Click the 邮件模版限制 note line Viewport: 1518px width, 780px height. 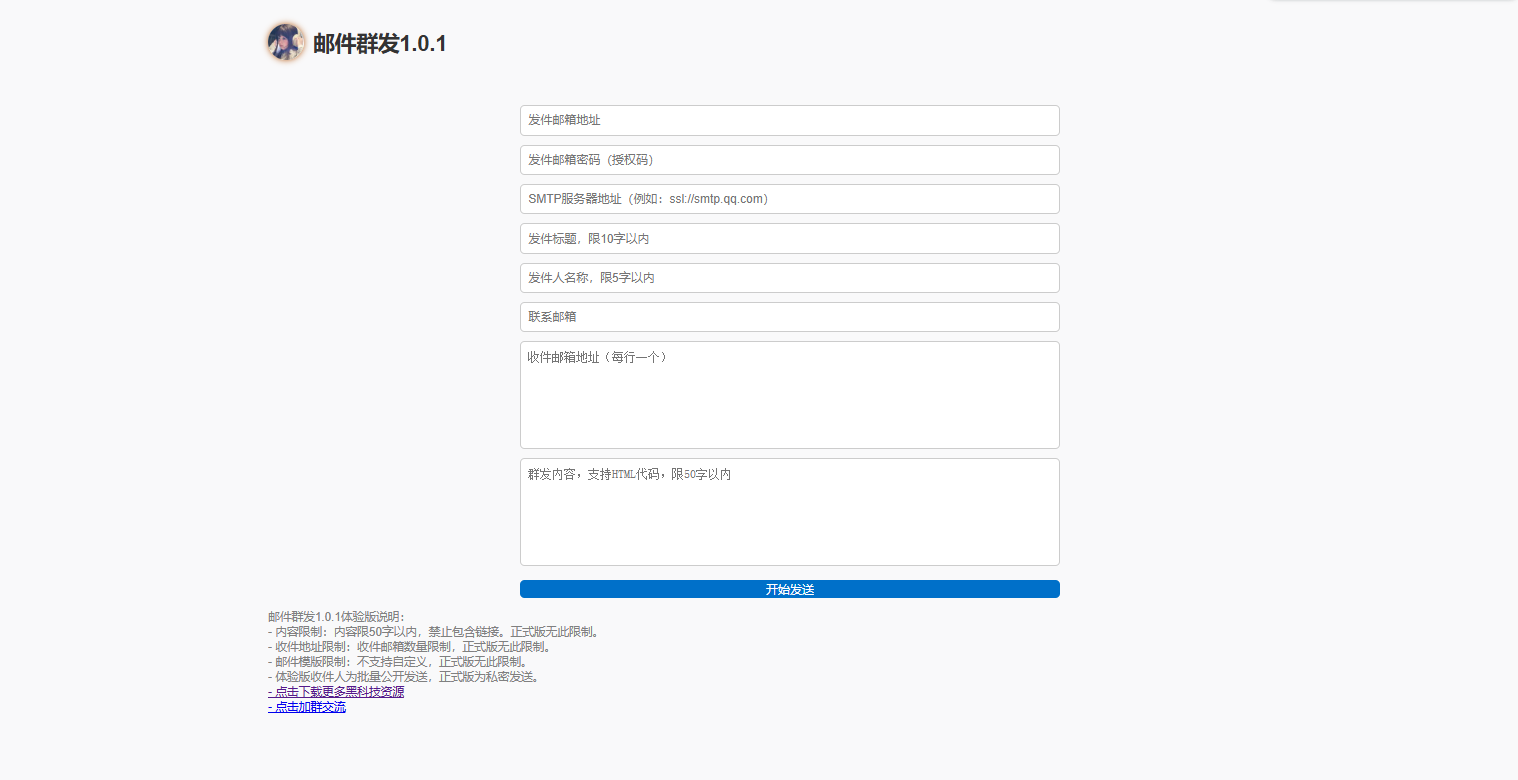point(397,662)
